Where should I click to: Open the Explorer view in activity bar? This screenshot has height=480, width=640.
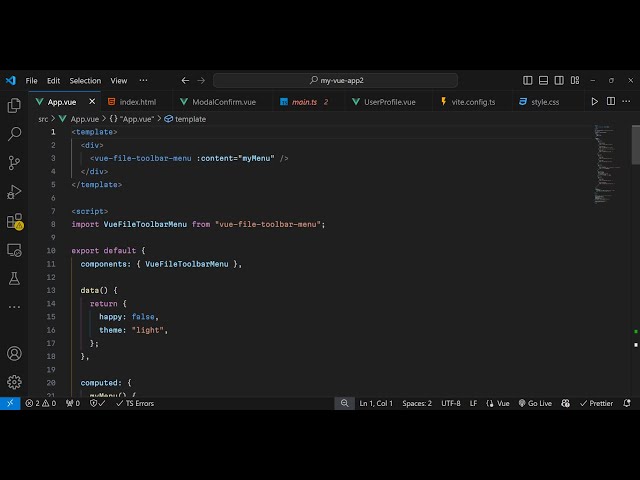tap(14, 105)
